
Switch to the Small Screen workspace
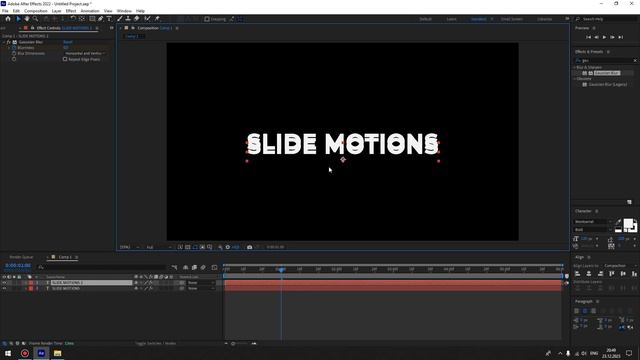511,19
